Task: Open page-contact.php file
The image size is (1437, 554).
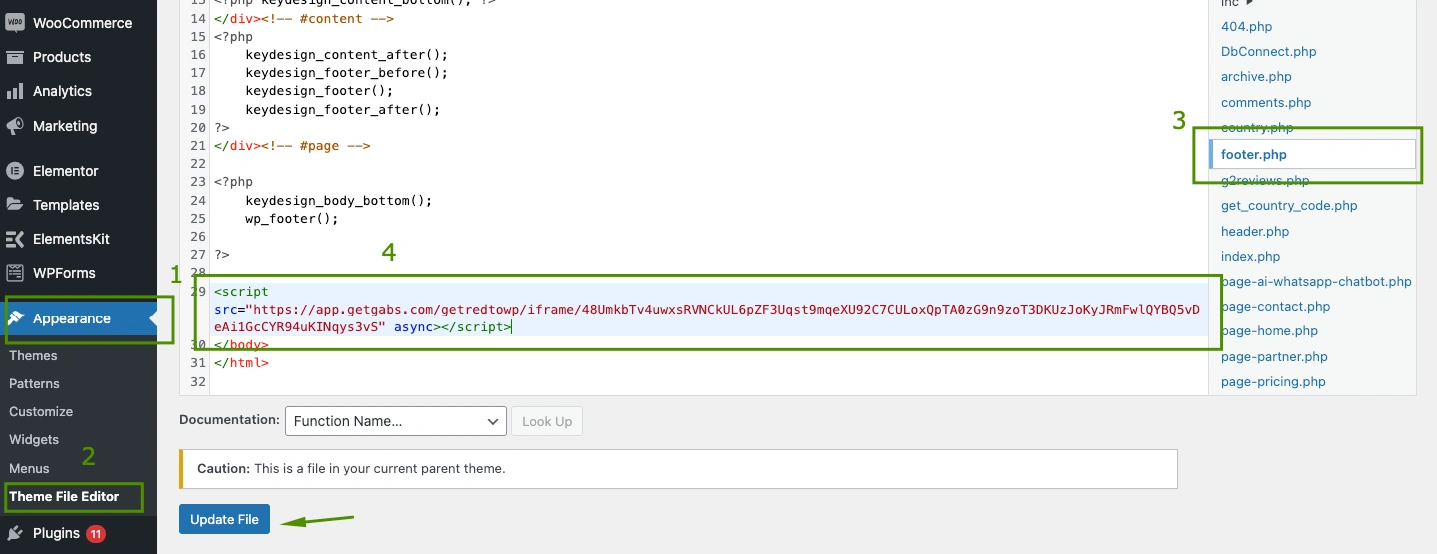Action: (1275, 306)
